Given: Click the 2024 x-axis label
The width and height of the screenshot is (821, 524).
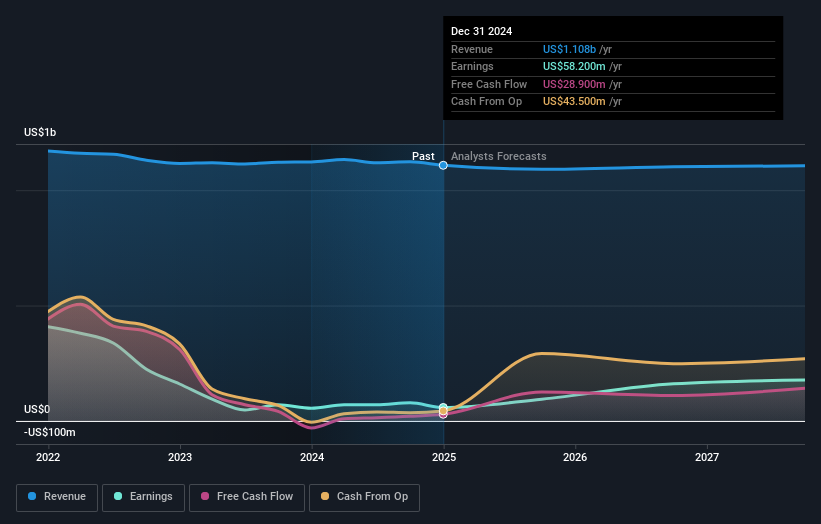Looking at the screenshot, I should 312,457.
